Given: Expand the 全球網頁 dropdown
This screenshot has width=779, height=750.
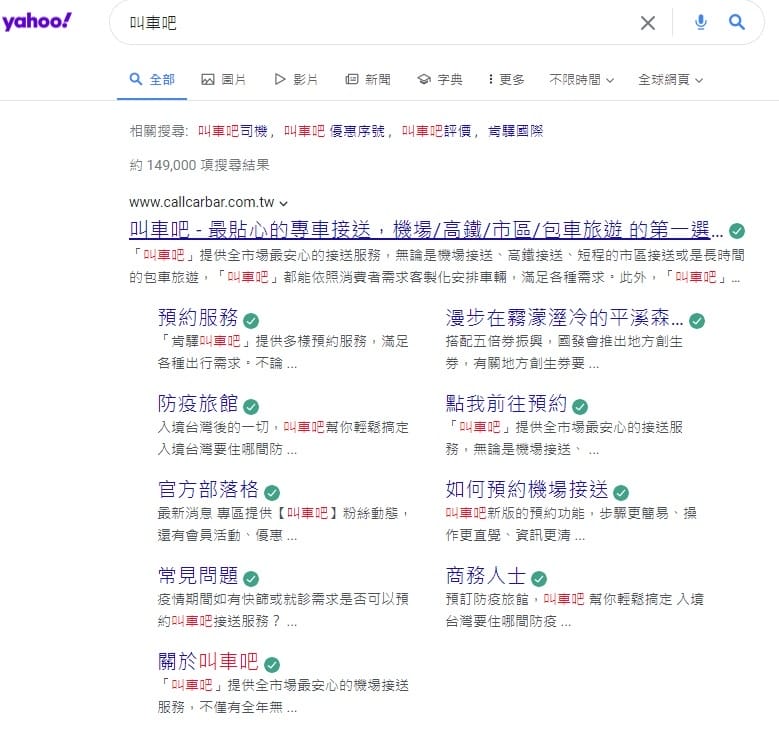Looking at the screenshot, I should [671, 79].
